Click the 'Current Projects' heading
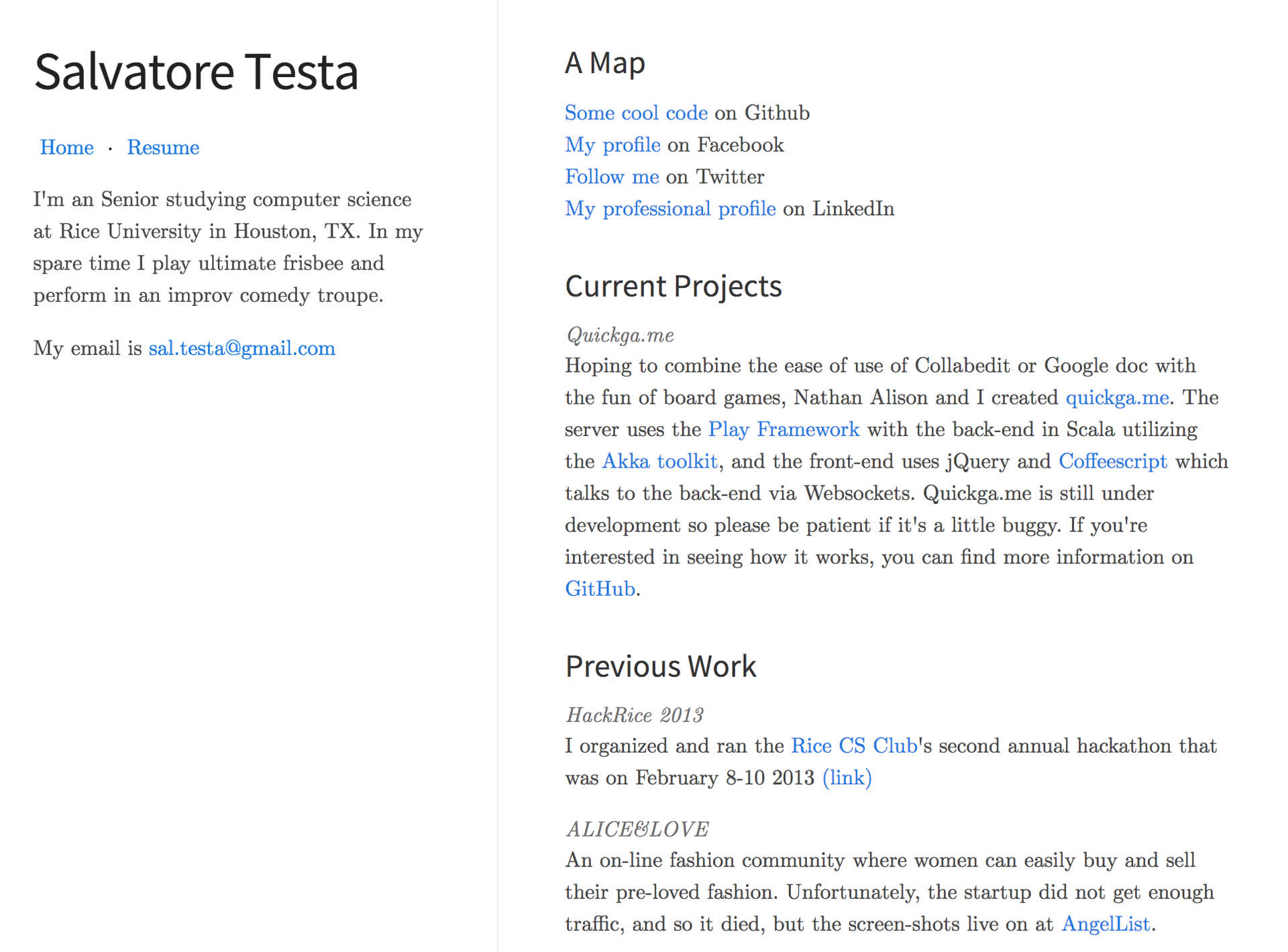 [673, 286]
